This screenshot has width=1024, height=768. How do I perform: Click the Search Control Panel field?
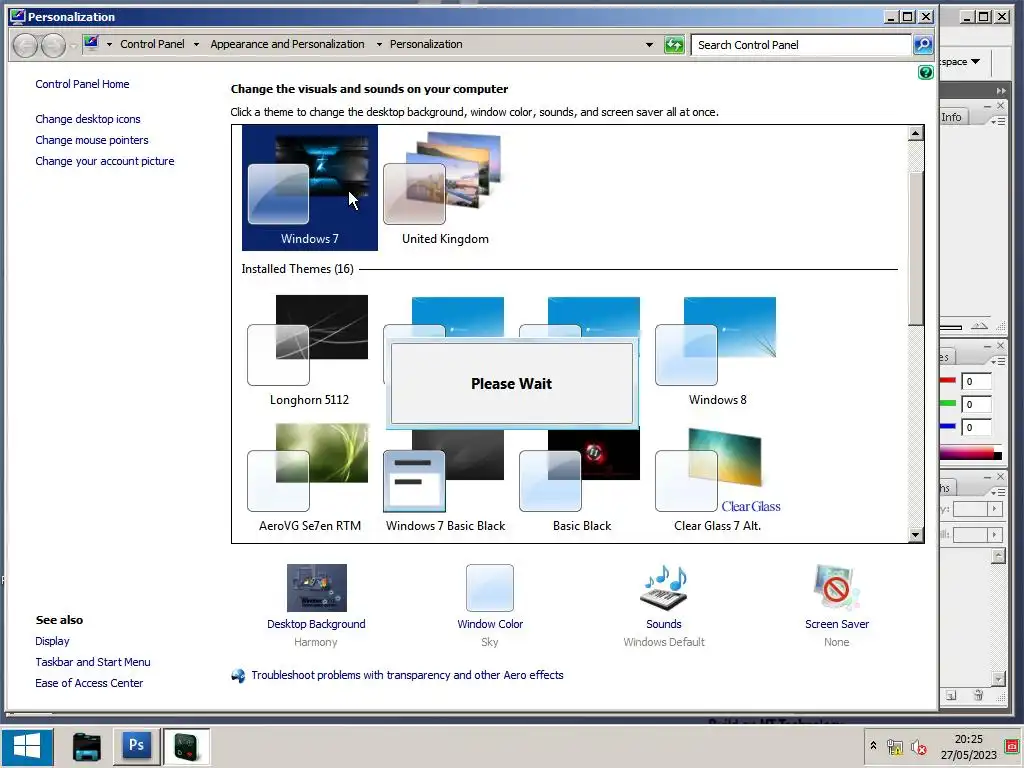click(801, 45)
